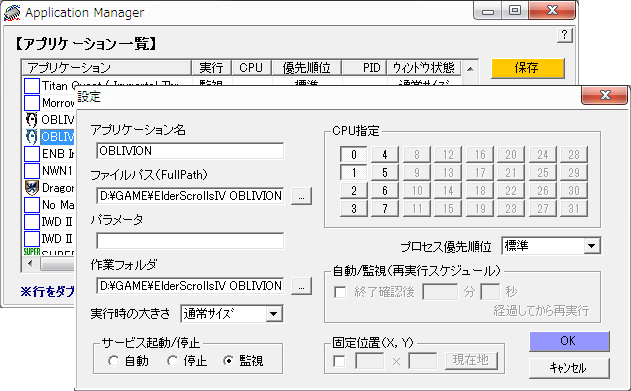Click the 秒 seconds input field
Image resolution: width=631 pixels, height=391 pixels.
point(491,292)
